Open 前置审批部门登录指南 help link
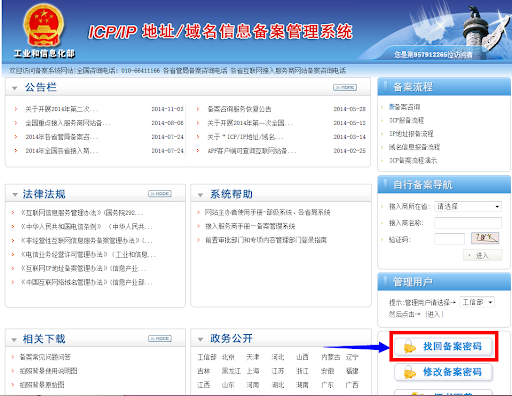 266,240
